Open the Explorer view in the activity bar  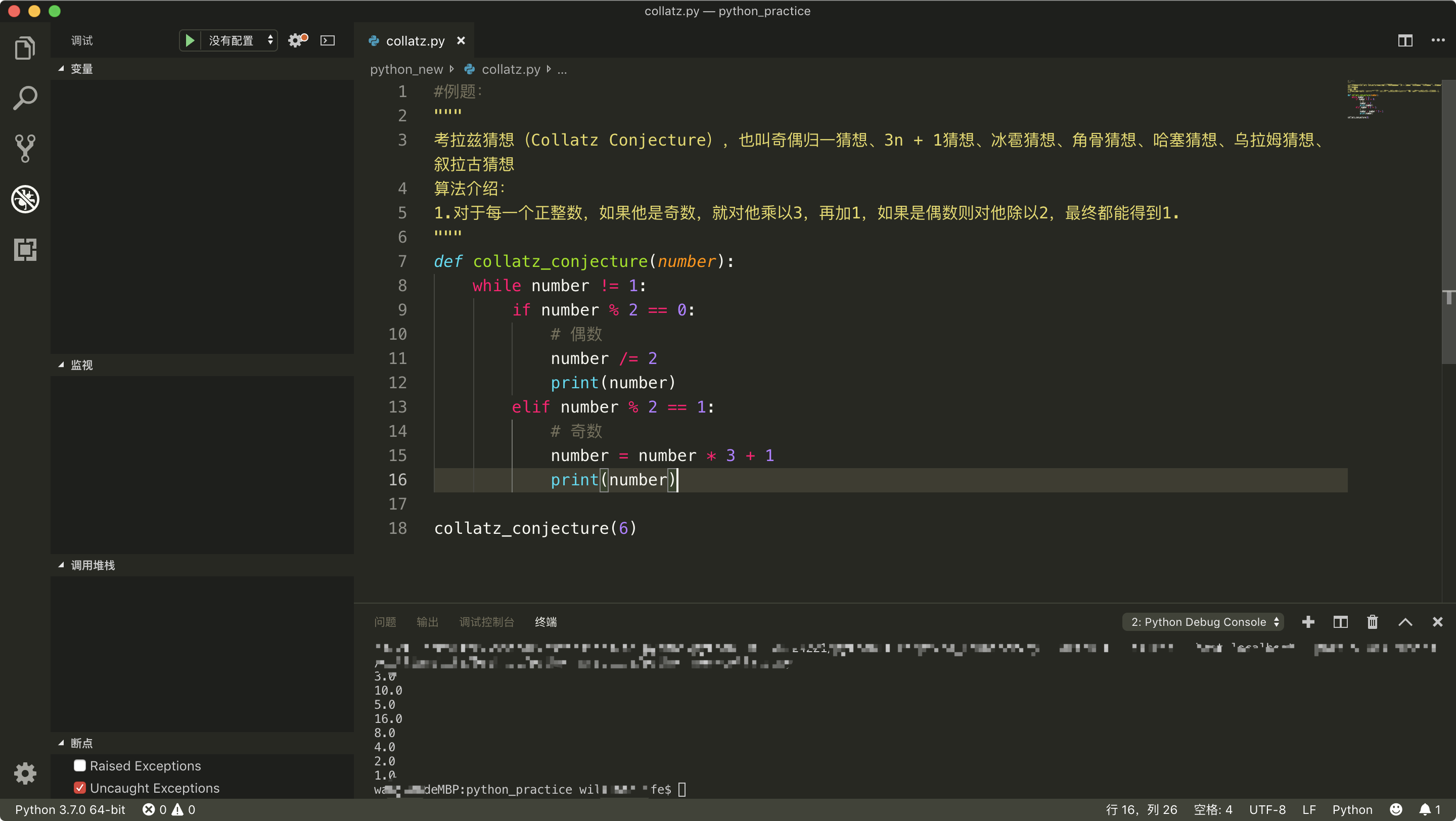(25, 48)
